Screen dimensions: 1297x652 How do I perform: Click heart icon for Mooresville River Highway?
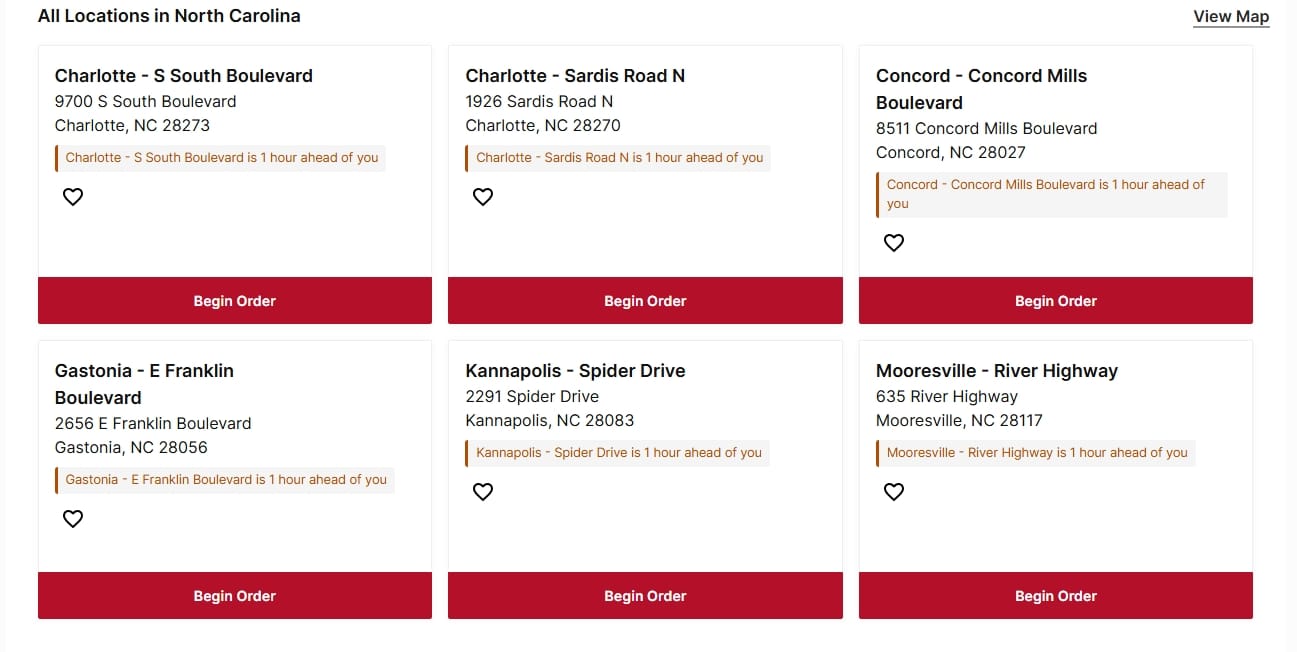pos(894,492)
